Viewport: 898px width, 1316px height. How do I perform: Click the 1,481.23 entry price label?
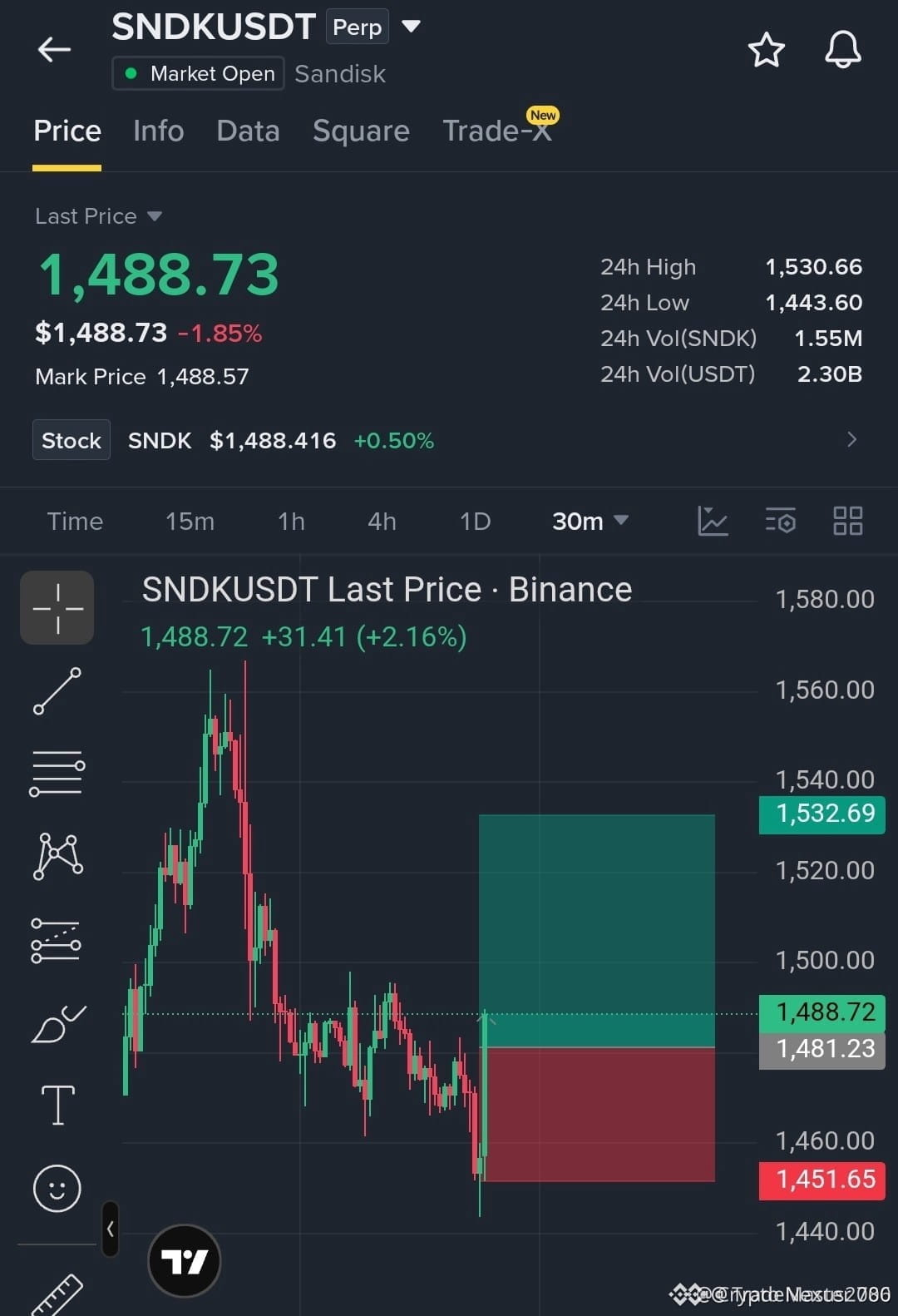coord(822,1050)
